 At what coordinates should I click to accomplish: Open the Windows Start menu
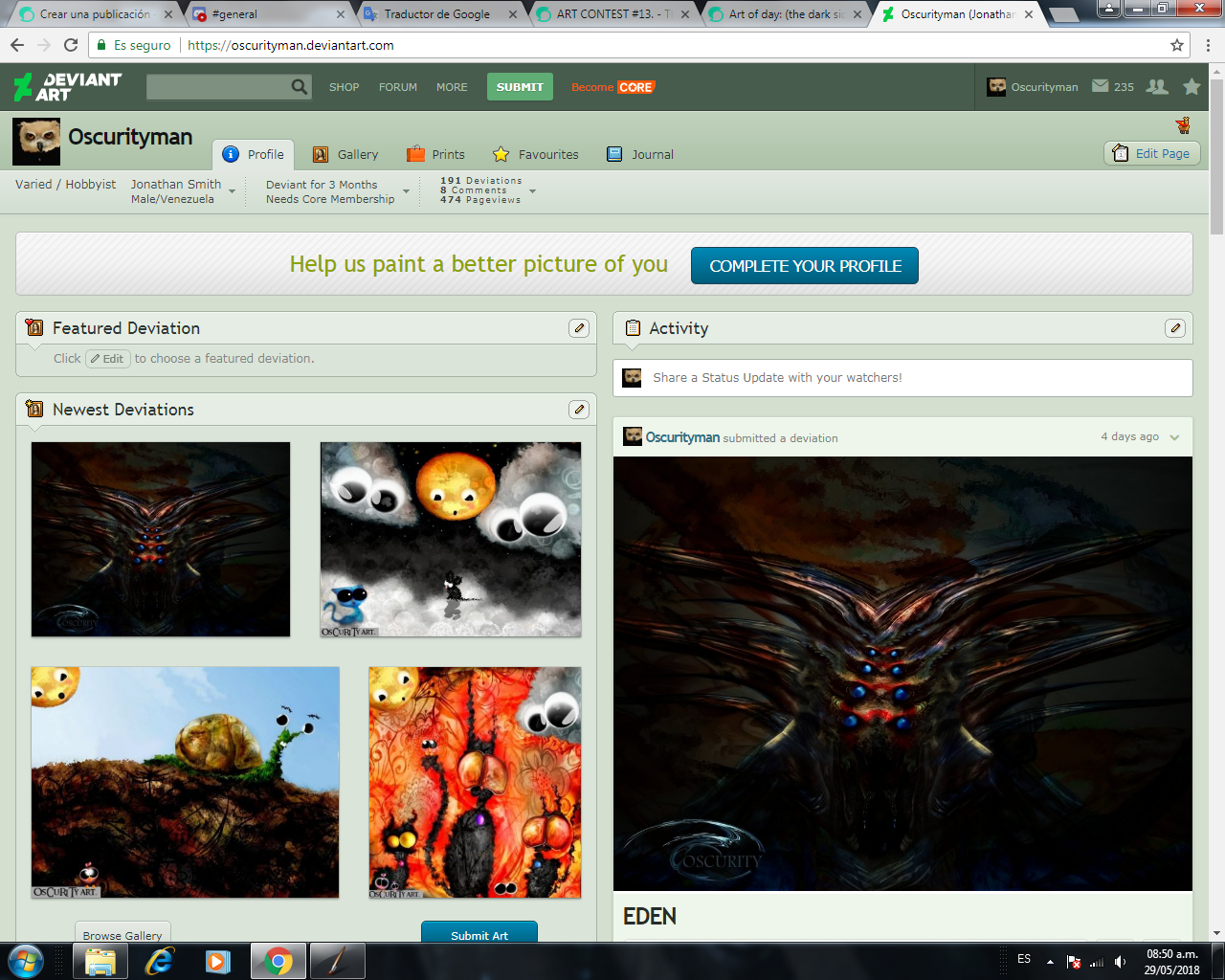click(26, 961)
